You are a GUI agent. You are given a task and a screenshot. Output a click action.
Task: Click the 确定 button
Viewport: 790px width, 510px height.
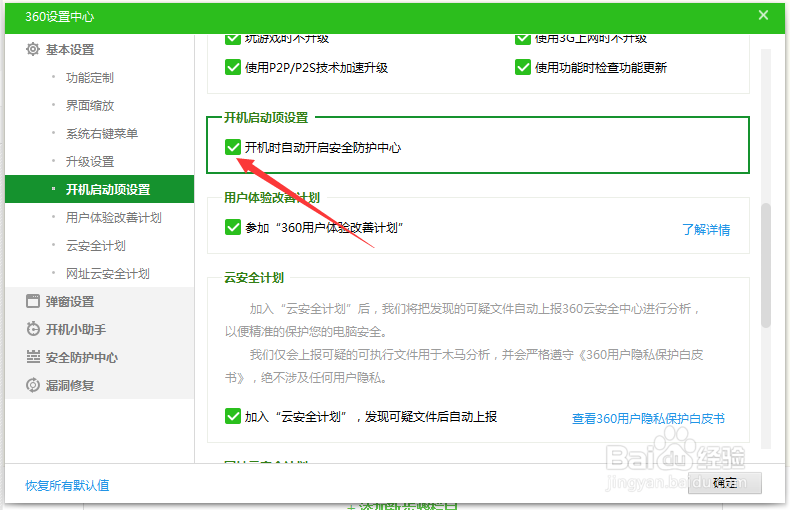(x=725, y=483)
